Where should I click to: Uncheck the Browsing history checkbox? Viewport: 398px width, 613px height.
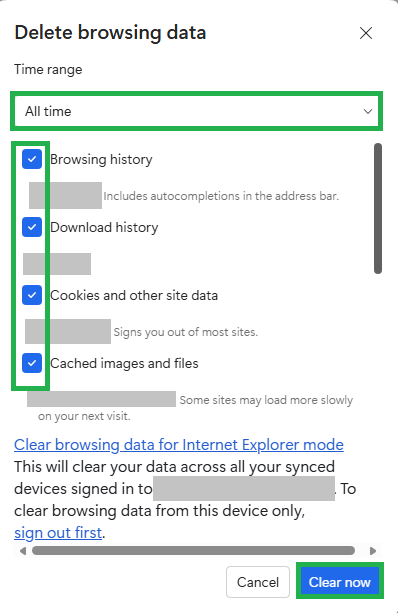32,159
